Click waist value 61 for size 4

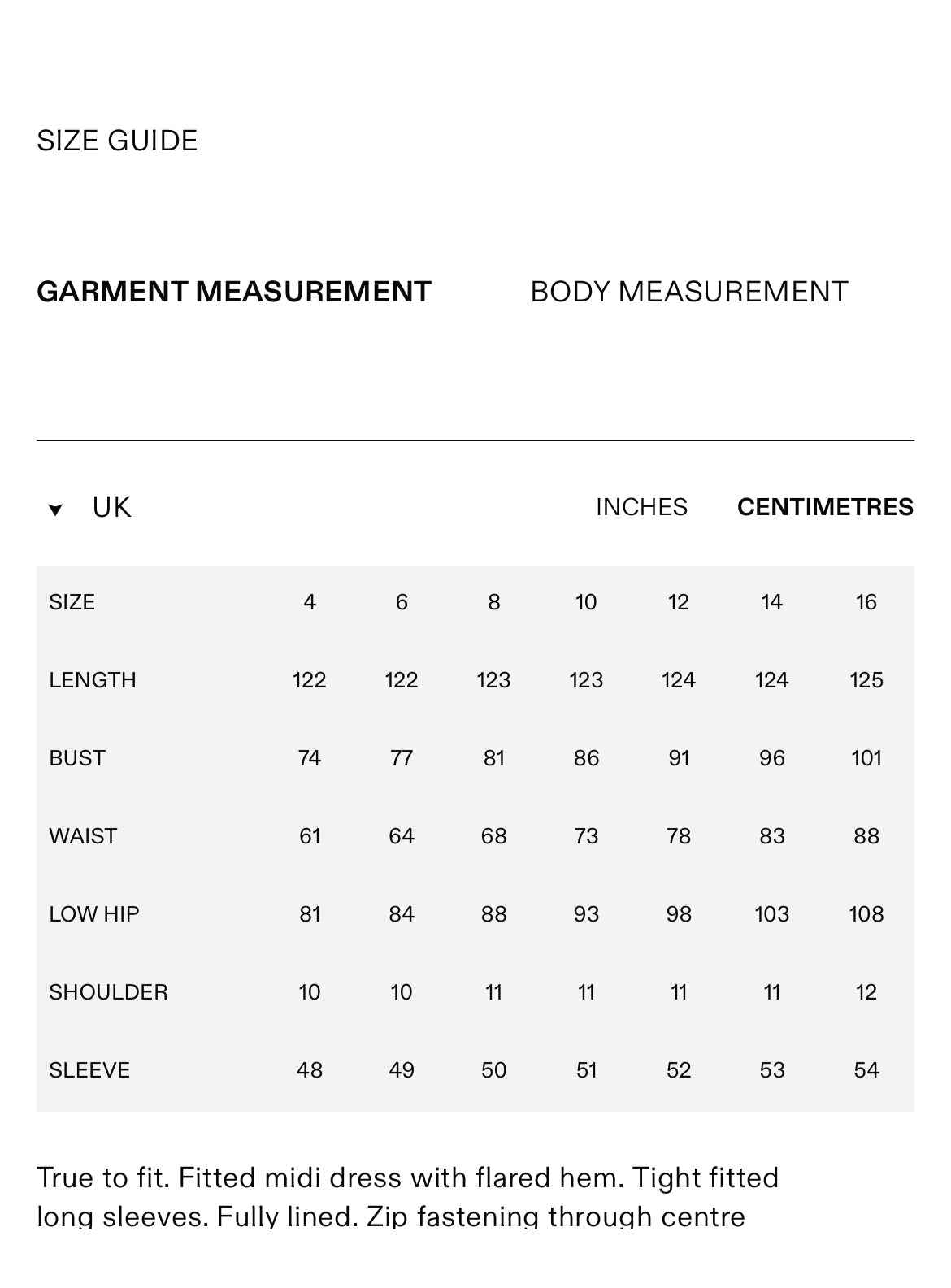[310, 836]
